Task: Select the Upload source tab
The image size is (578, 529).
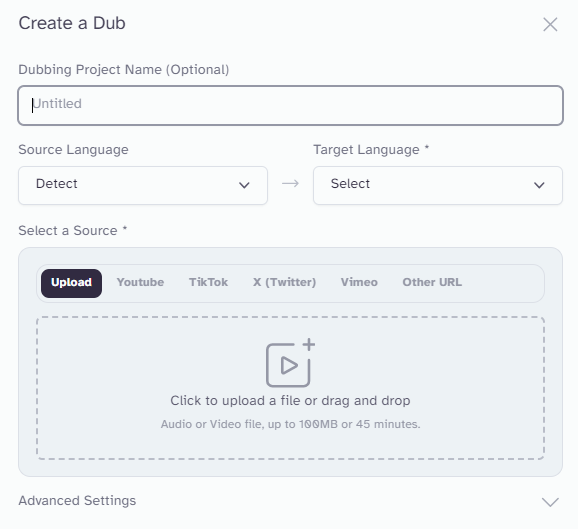Action: (72, 283)
